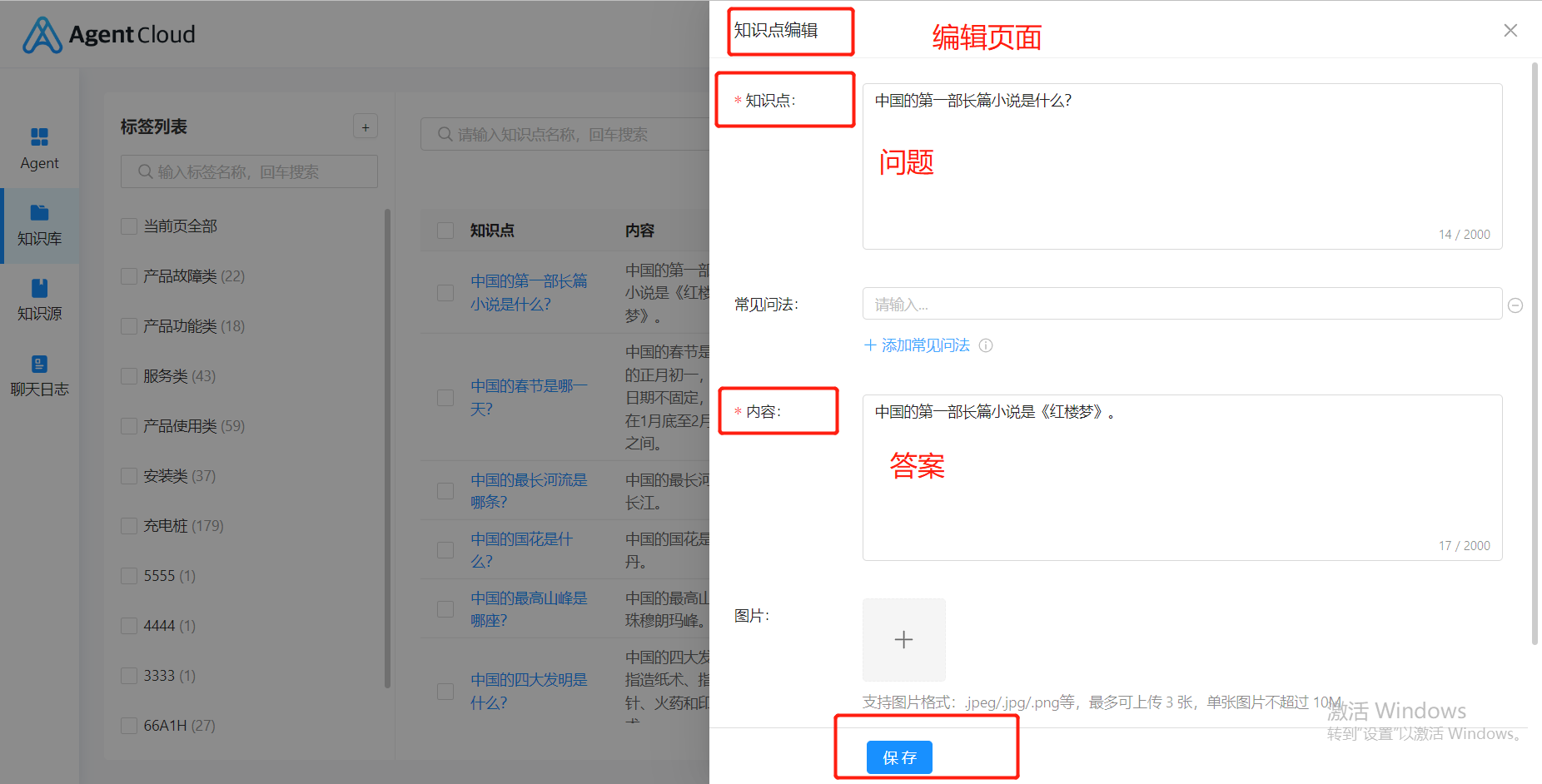Screen dimensions: 1542x784
Task: Focus the tag name search field
Action: click(x=249, y=171)
